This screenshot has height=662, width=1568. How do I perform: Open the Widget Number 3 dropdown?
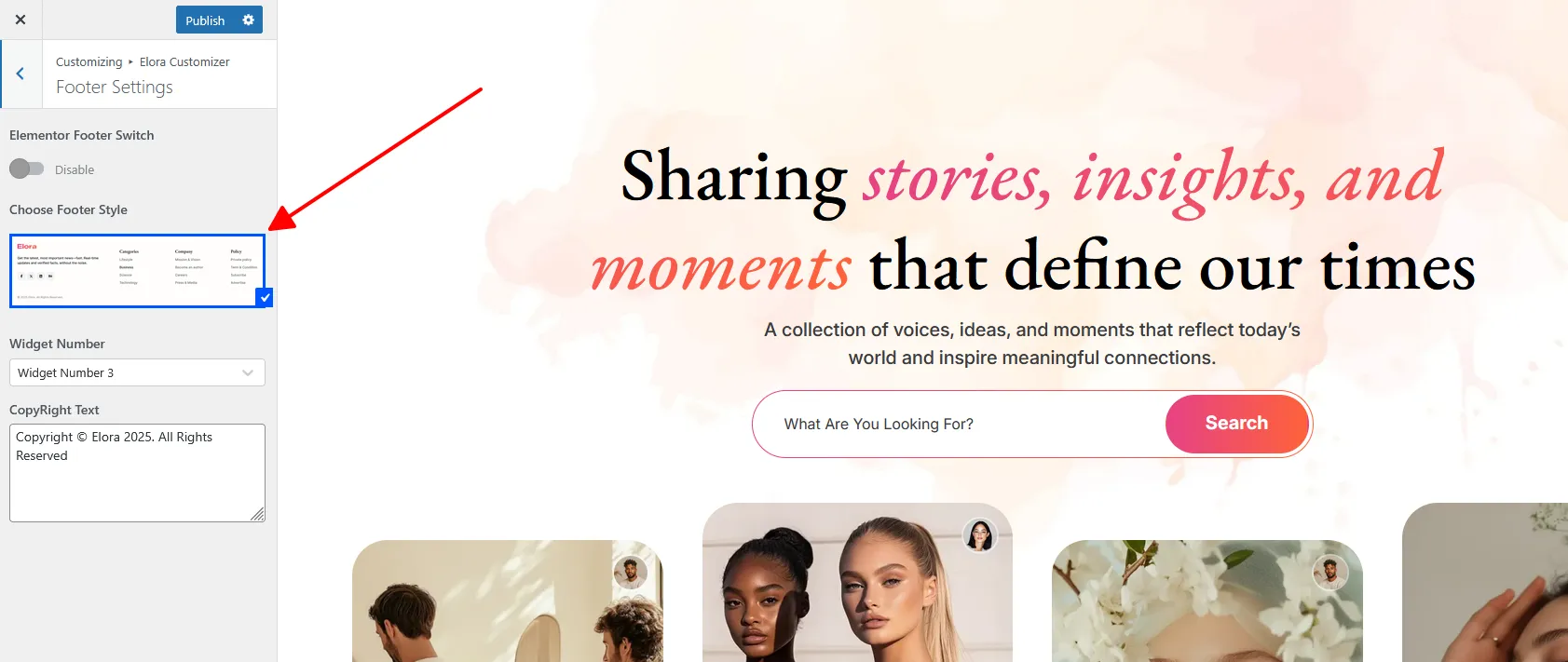137,372
